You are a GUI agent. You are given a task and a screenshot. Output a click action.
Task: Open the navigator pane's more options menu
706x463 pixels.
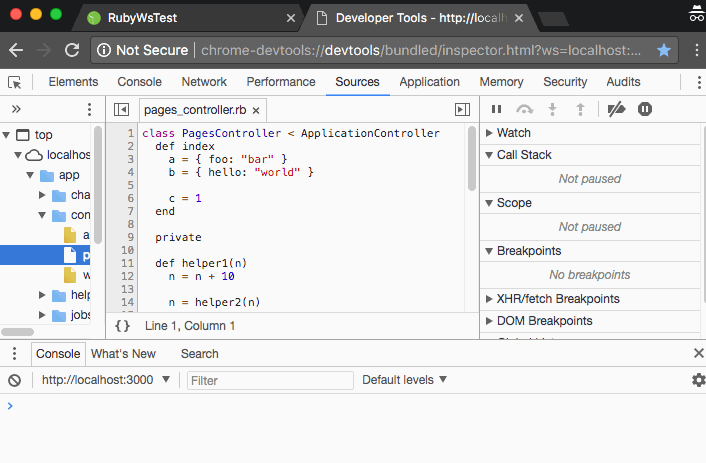tap(89, 109)
